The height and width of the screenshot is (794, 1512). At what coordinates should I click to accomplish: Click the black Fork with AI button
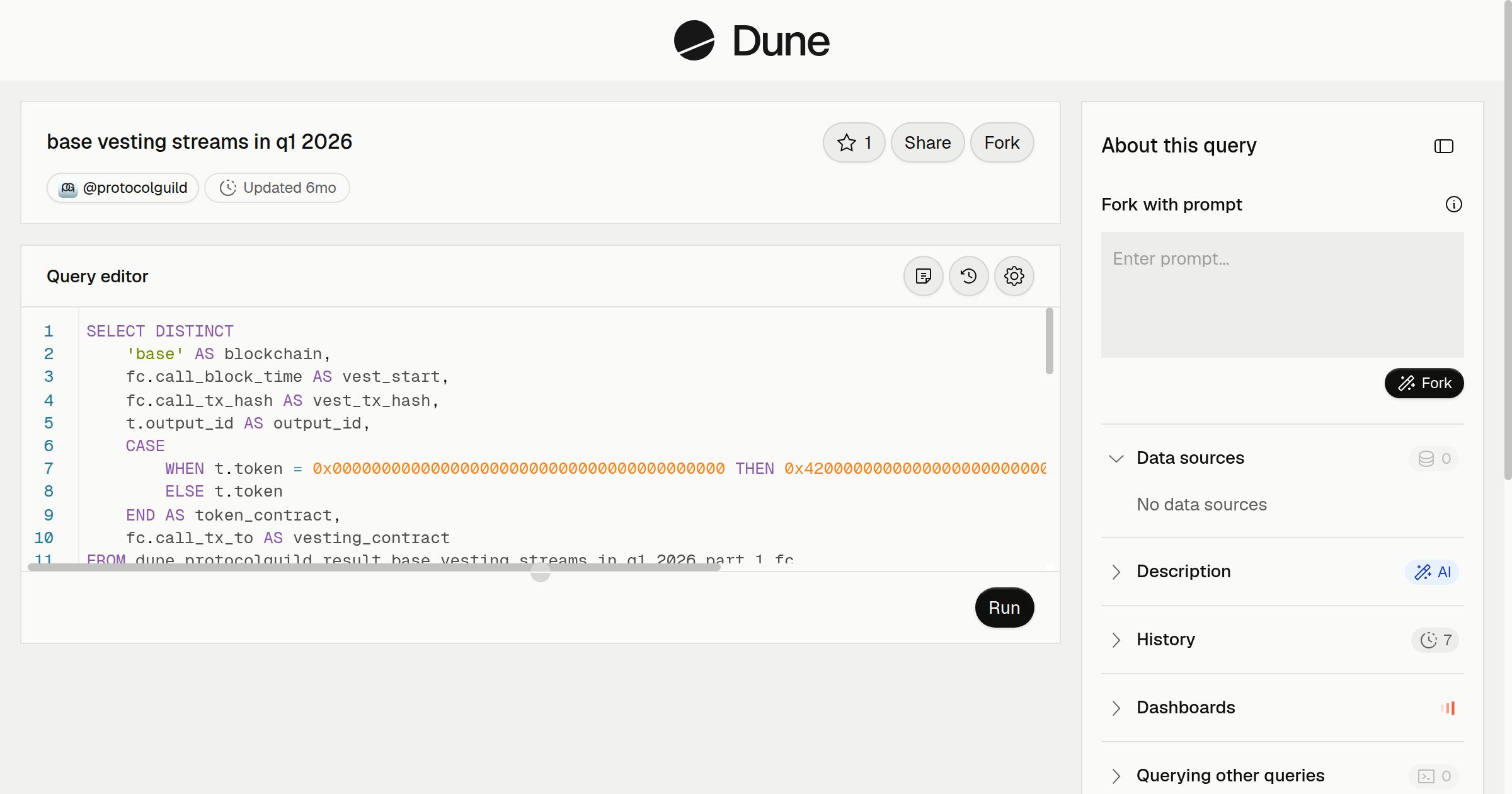click(1424, 383)
